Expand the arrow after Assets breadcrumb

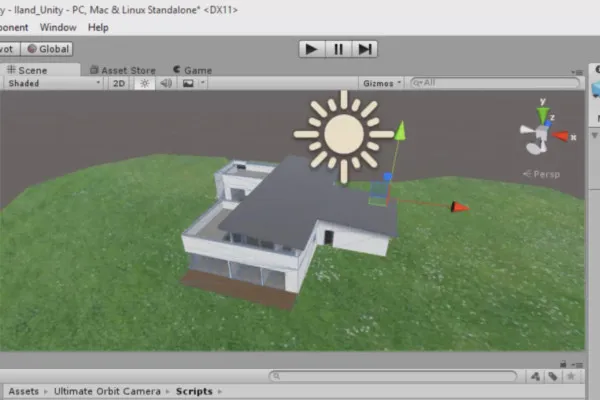click(x=46, y=391)
